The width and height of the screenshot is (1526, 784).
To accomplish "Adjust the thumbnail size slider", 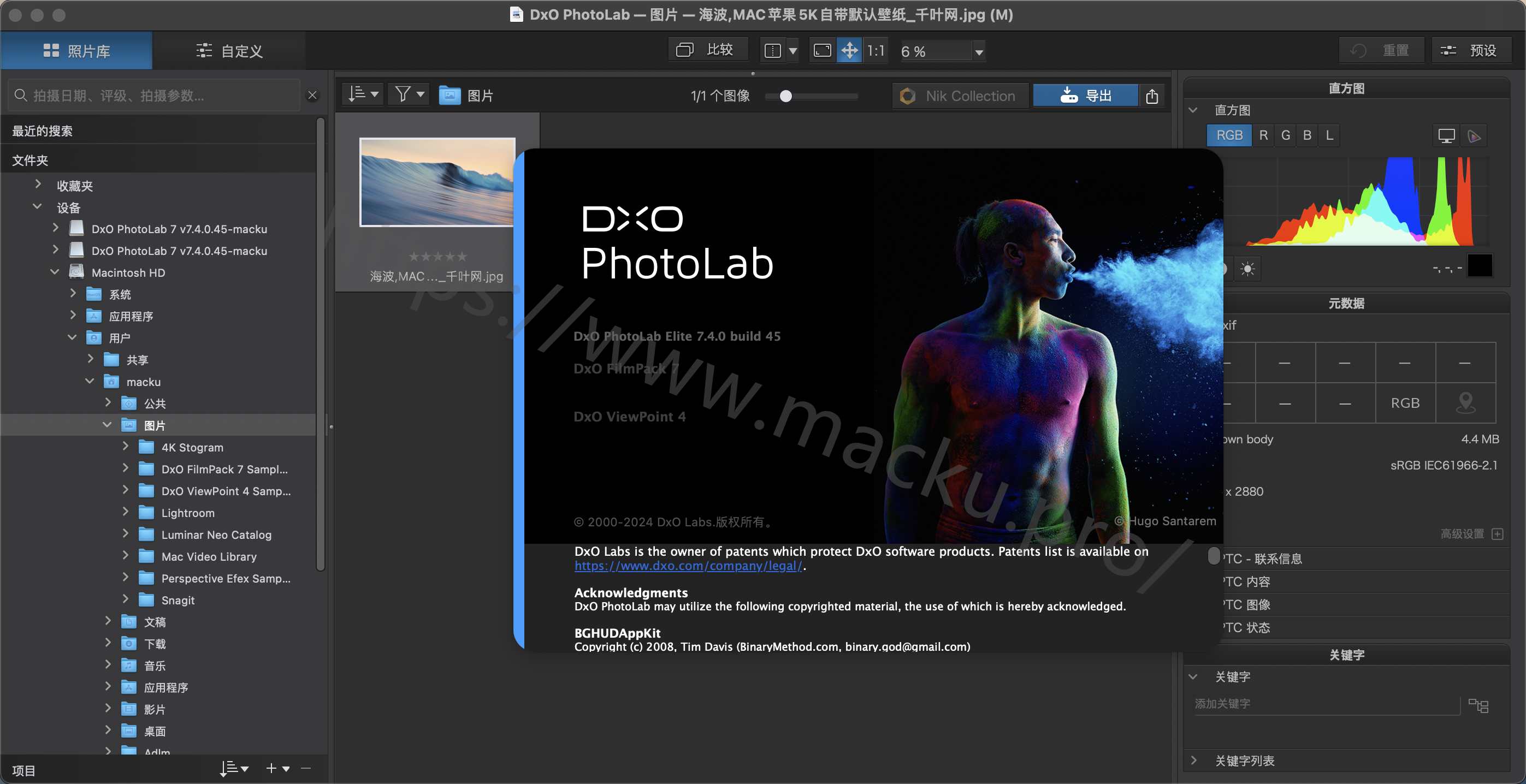I will (x=785, y=96).
